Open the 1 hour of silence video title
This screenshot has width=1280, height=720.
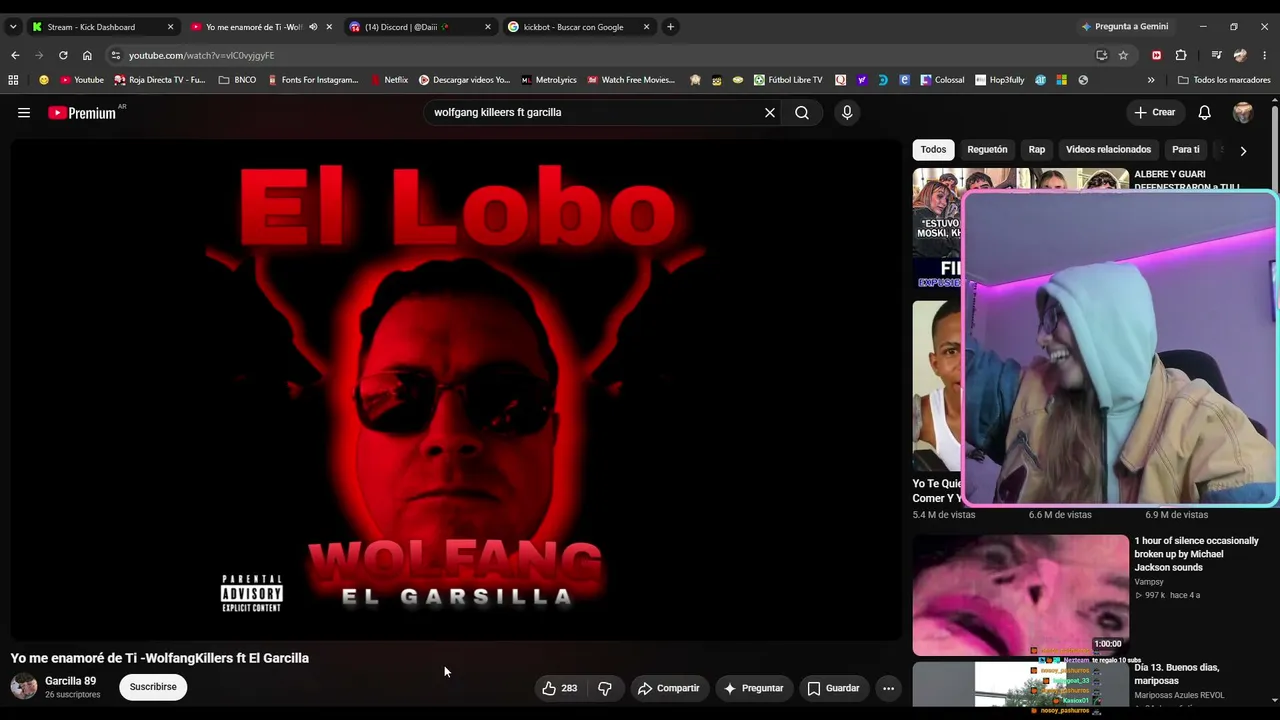click(1196, 554)
